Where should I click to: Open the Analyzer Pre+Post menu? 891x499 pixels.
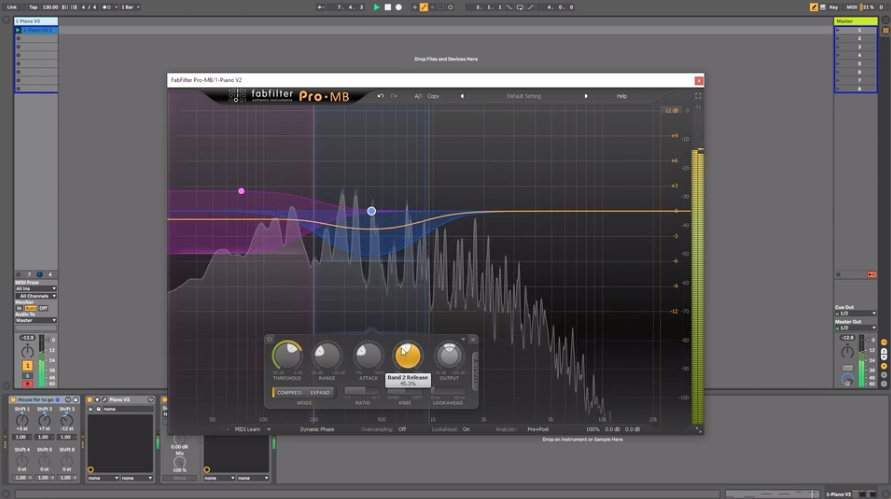coord(538,429)
